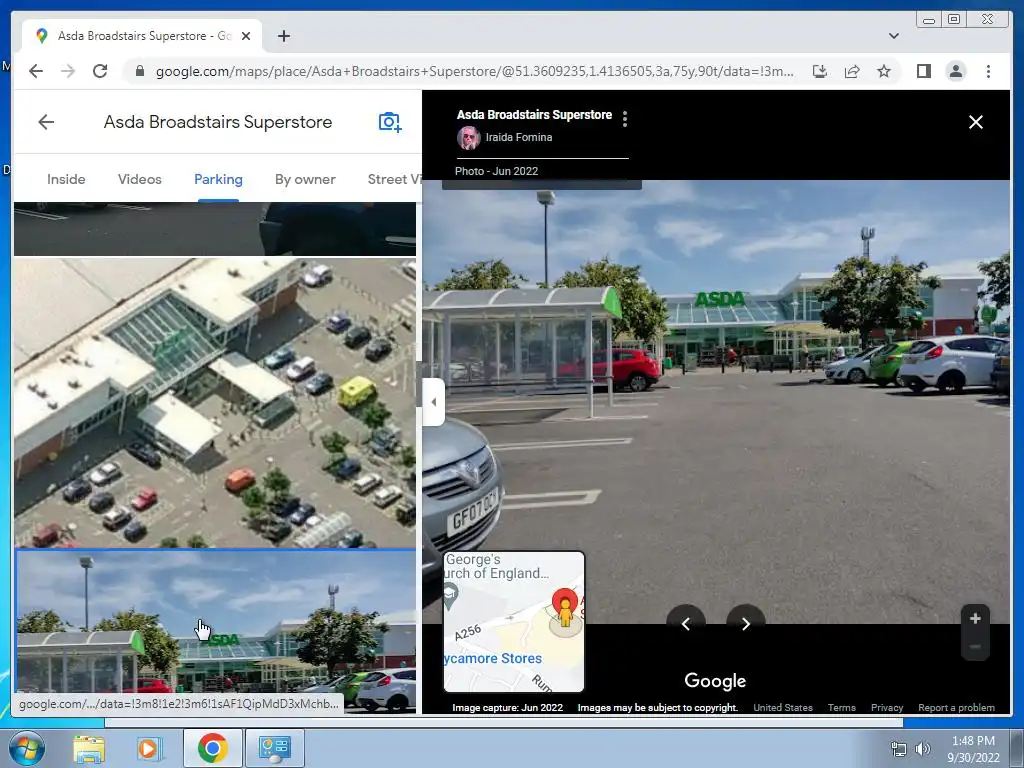
Task: Click the mini map preview
Action: tap(514, 622)
